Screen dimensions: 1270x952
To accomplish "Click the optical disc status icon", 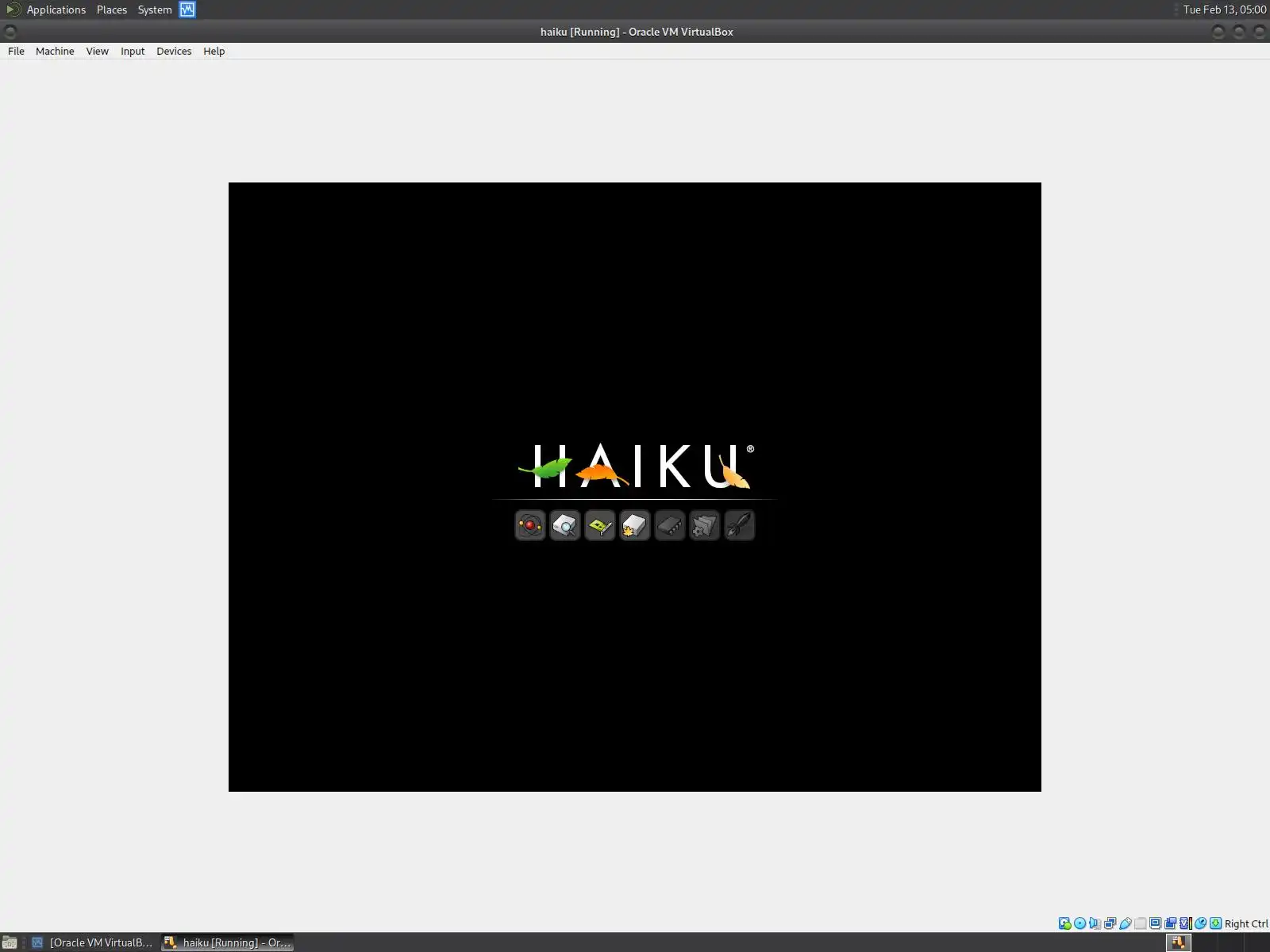I will (x=1079, y=923).
